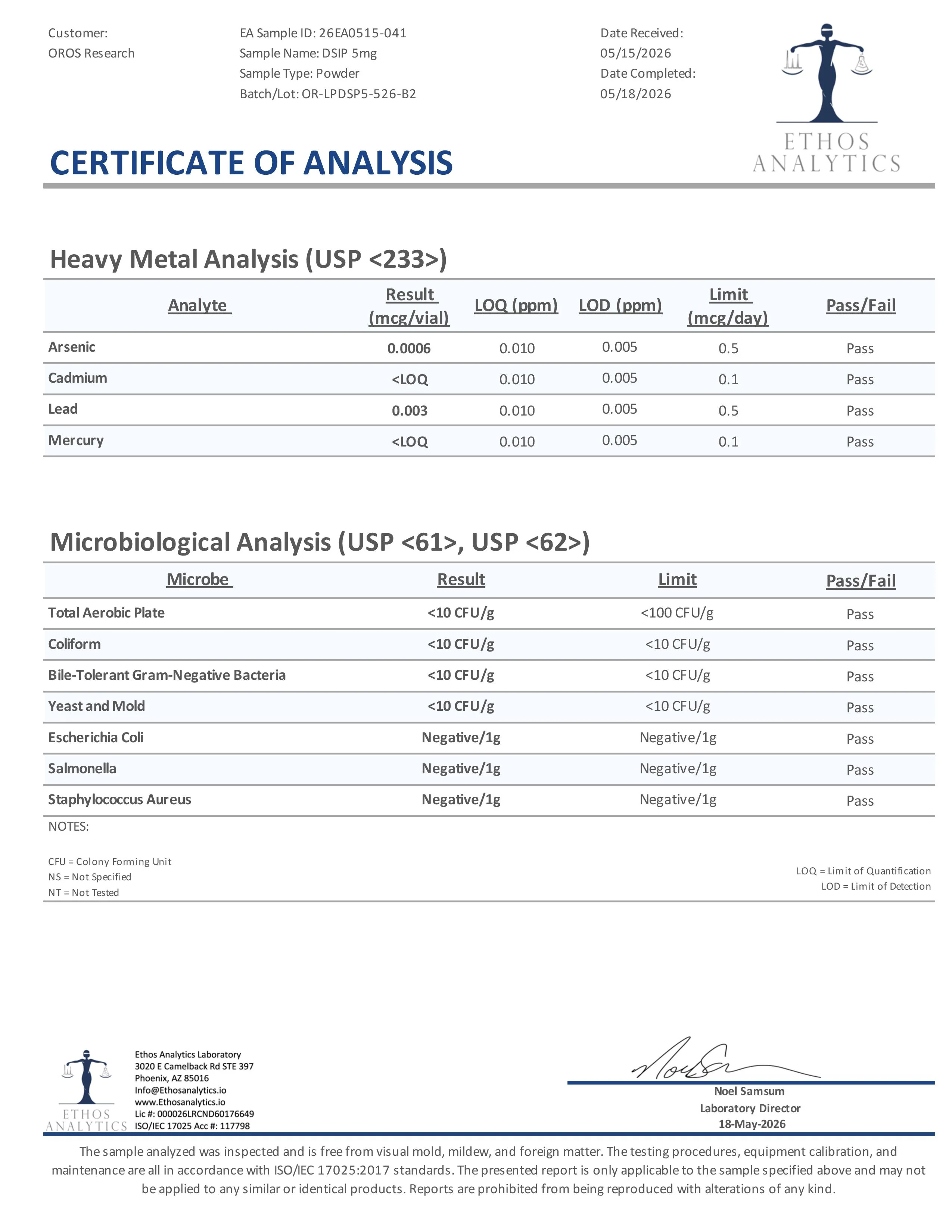952x1232 pixels.
Task: Click Bile-Tolerant Gram-Negative Bacteria row label
Action: [167, 675]
